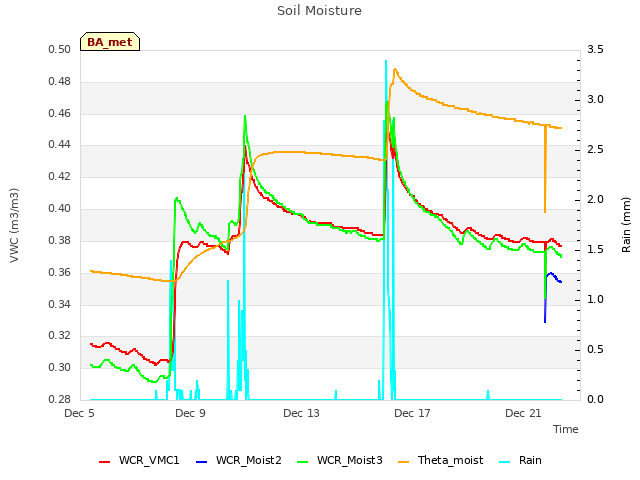
Task: Click the green WCR_Moist3 peak near Dec 11
Action: point(245,117)
